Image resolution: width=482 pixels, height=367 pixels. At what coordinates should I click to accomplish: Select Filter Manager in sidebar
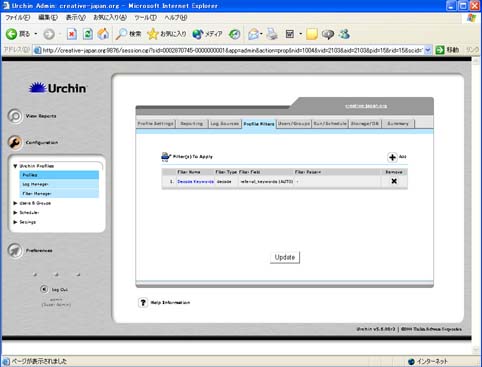pyautogui.click(x=59, y=193)
